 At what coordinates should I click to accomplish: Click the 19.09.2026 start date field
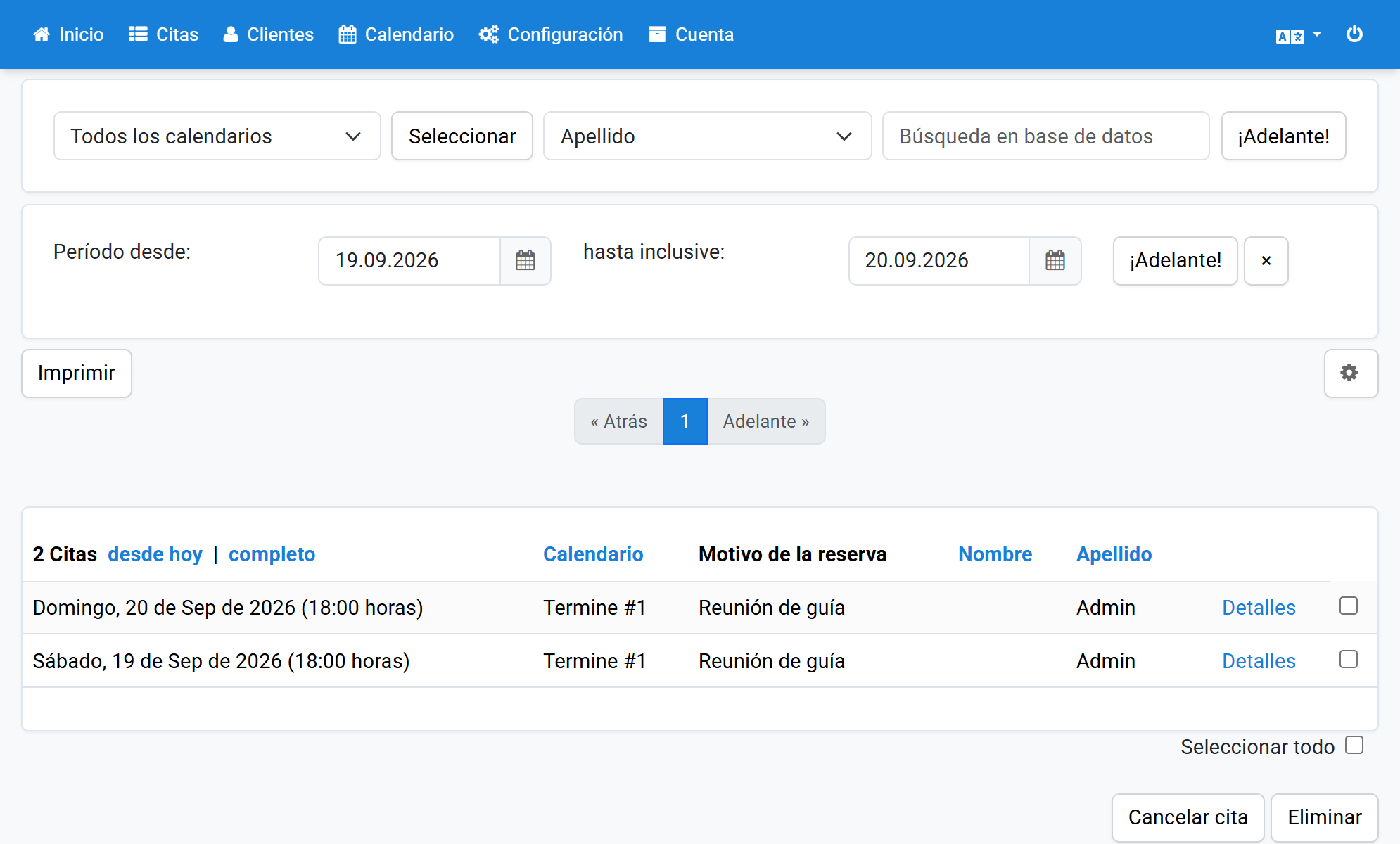tap(409, 261)
